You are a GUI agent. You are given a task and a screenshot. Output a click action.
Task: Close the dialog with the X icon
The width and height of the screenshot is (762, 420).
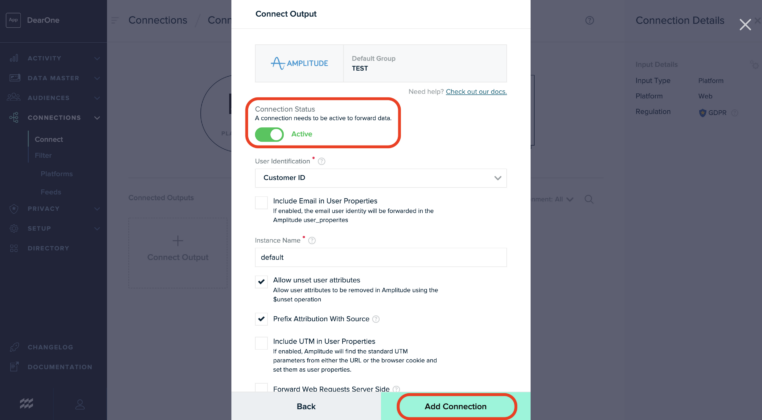coord(745,24)
